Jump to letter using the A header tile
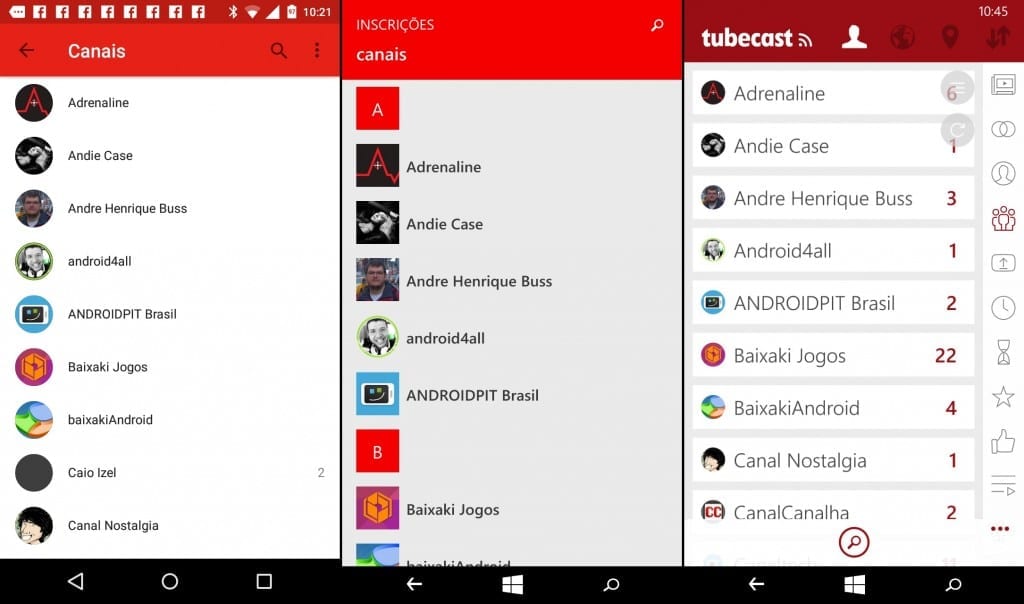Viewport: 1024px width, 604px height. tap(377, 109)
